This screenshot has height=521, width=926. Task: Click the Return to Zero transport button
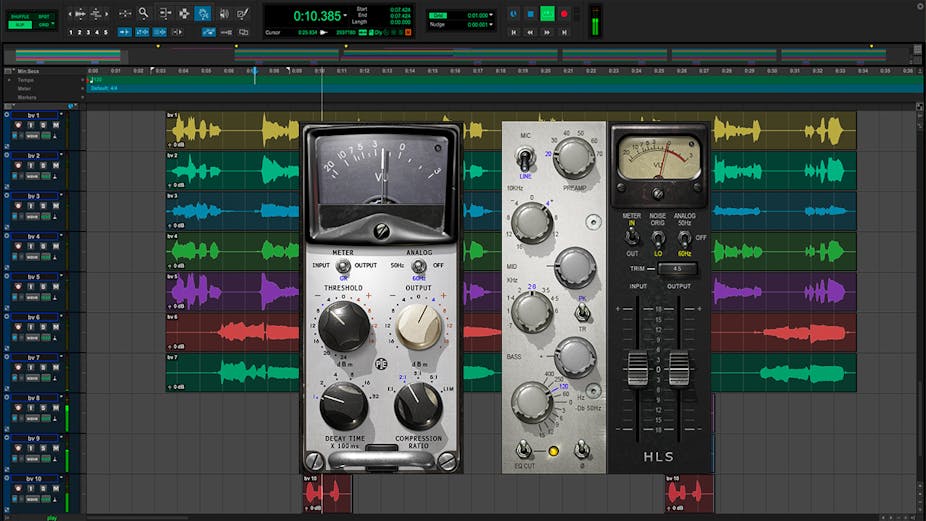[x=515, y=32]
